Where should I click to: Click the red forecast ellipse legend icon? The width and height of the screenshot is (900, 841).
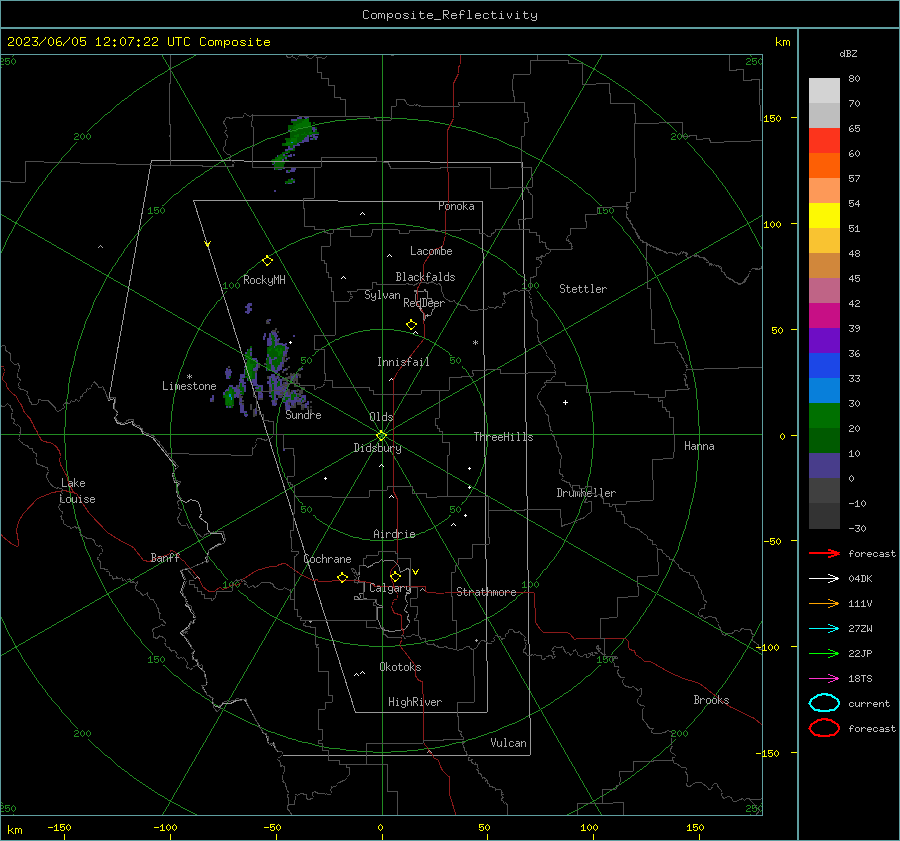pos(824,728)
